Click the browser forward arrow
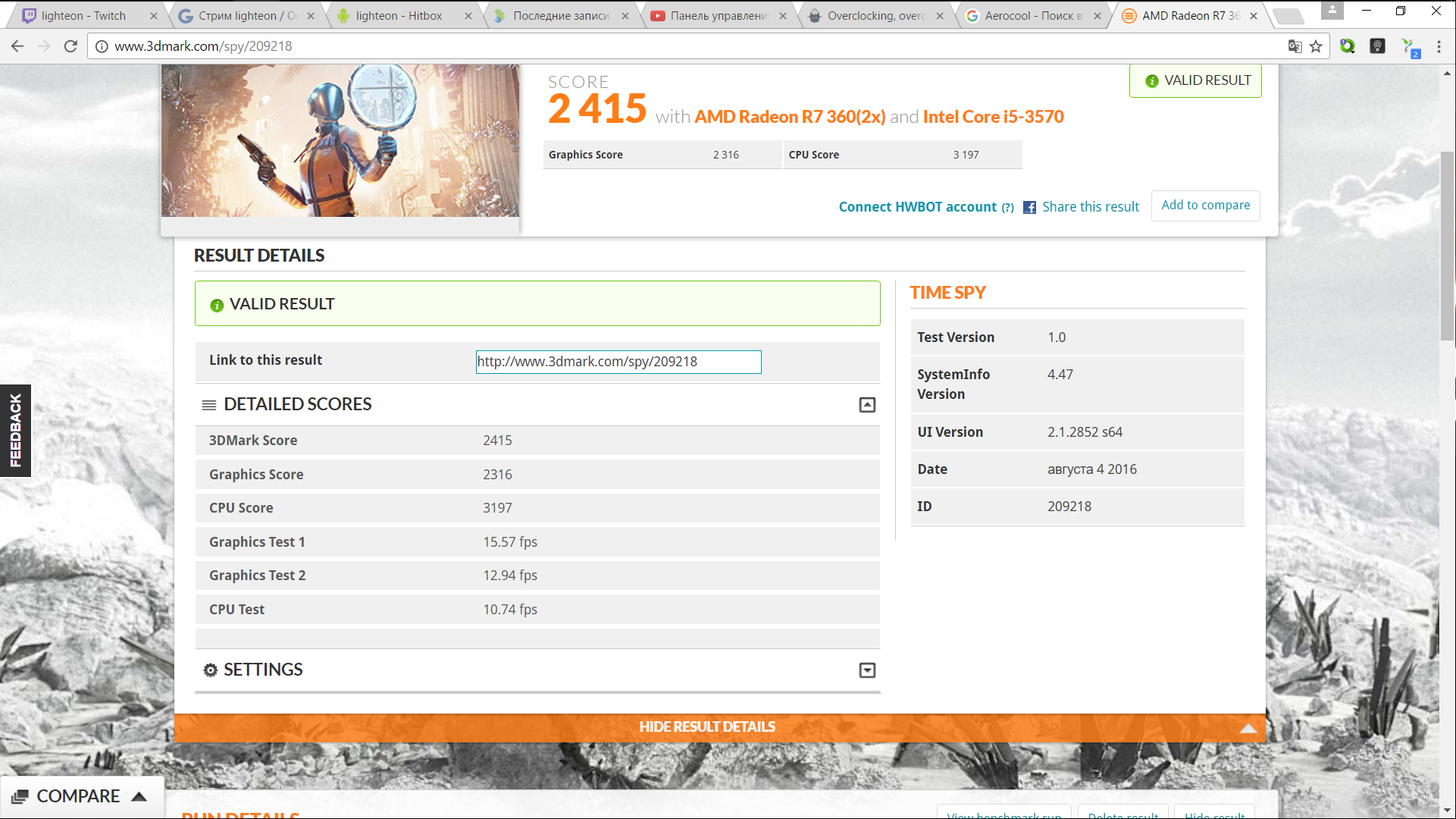Viewport: 1456px width, 819px height. [x=44, y=46]
